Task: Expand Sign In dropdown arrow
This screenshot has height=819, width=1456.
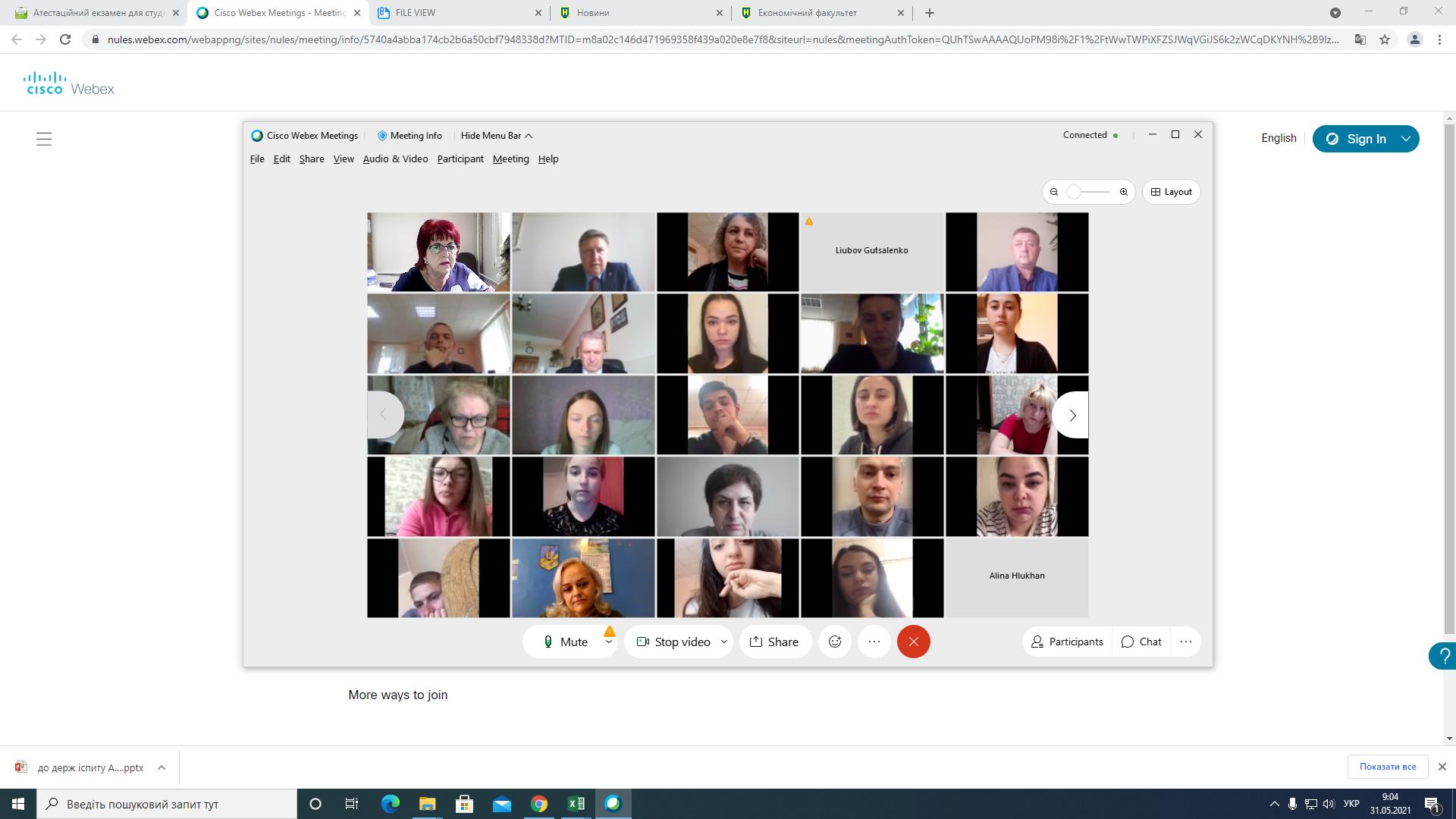Action: pos(1407,139)
